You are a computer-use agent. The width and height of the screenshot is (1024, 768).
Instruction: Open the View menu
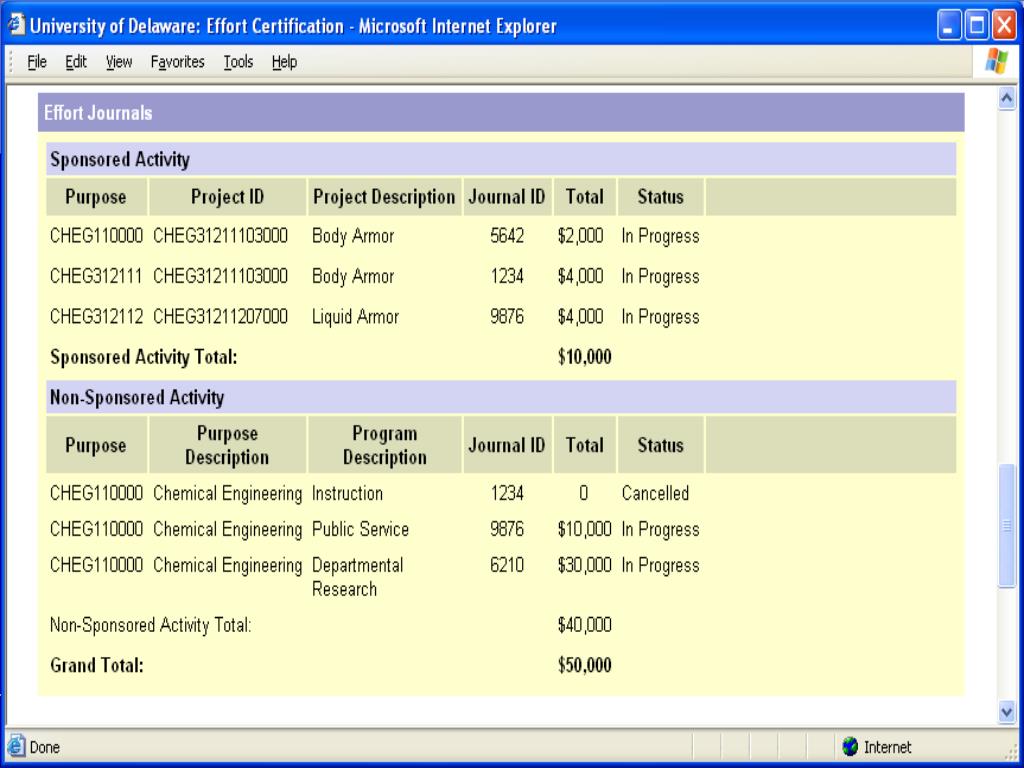point(119,62)
